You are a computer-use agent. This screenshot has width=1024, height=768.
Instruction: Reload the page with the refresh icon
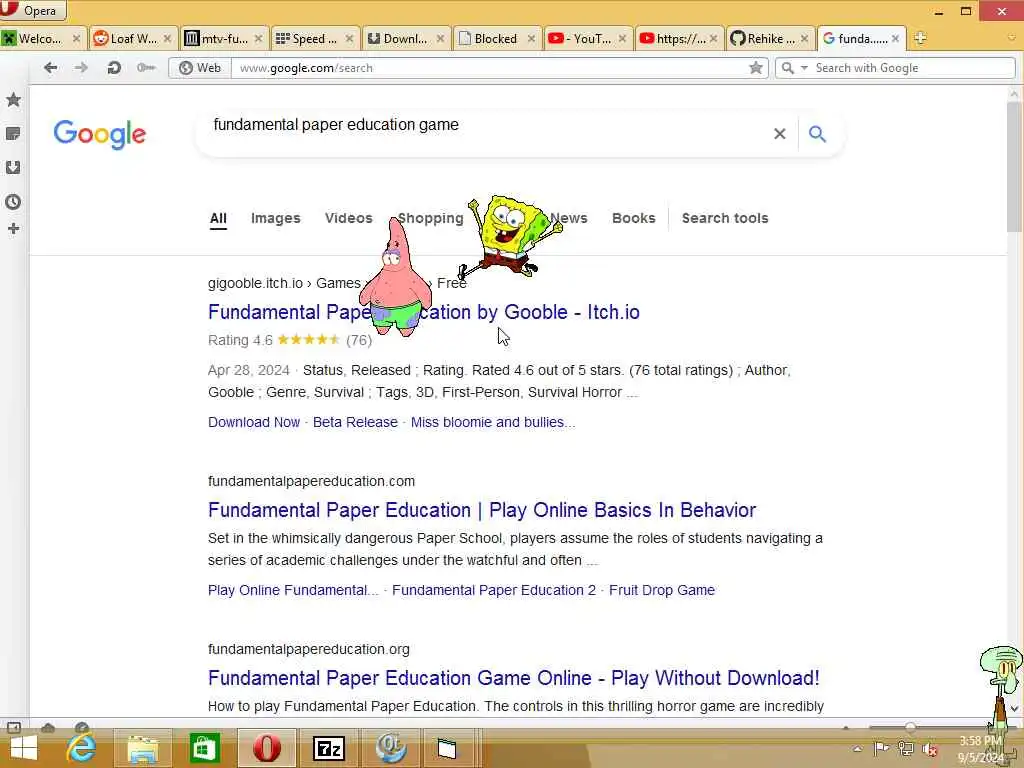click(x=114, y=67)
